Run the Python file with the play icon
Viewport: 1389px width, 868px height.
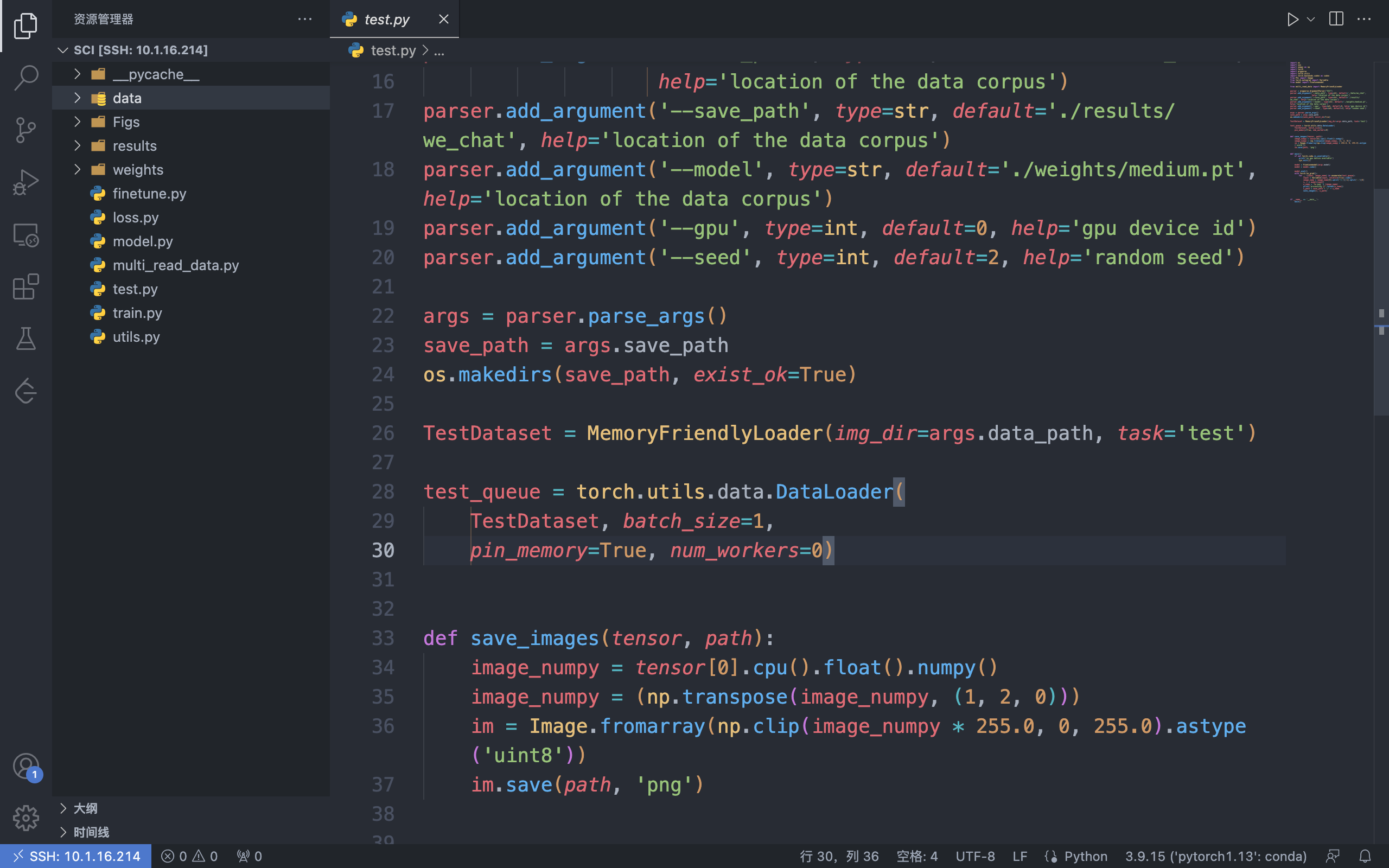click(1293, 19)
